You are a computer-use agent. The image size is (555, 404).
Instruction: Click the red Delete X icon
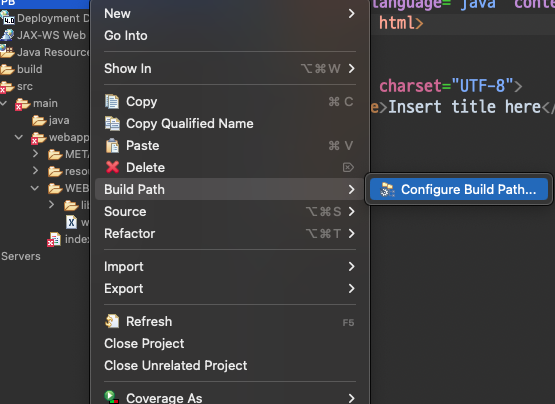[112, 167]
